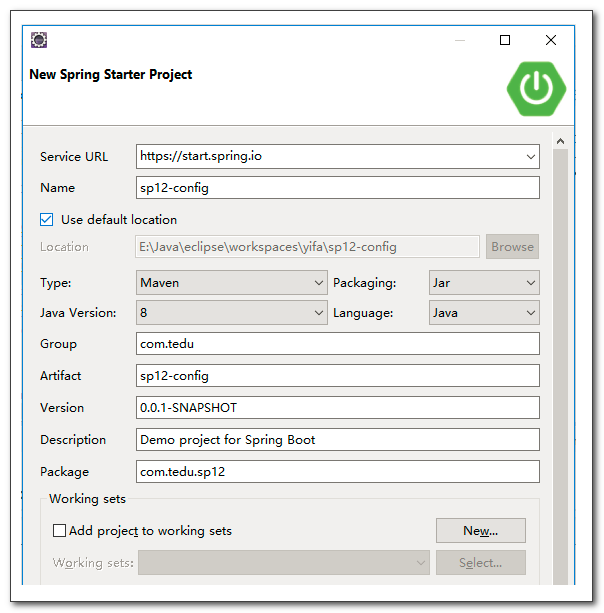This screenshot has height=613, width=604.
Task: Click the Group label
Action: coord(58,344)
